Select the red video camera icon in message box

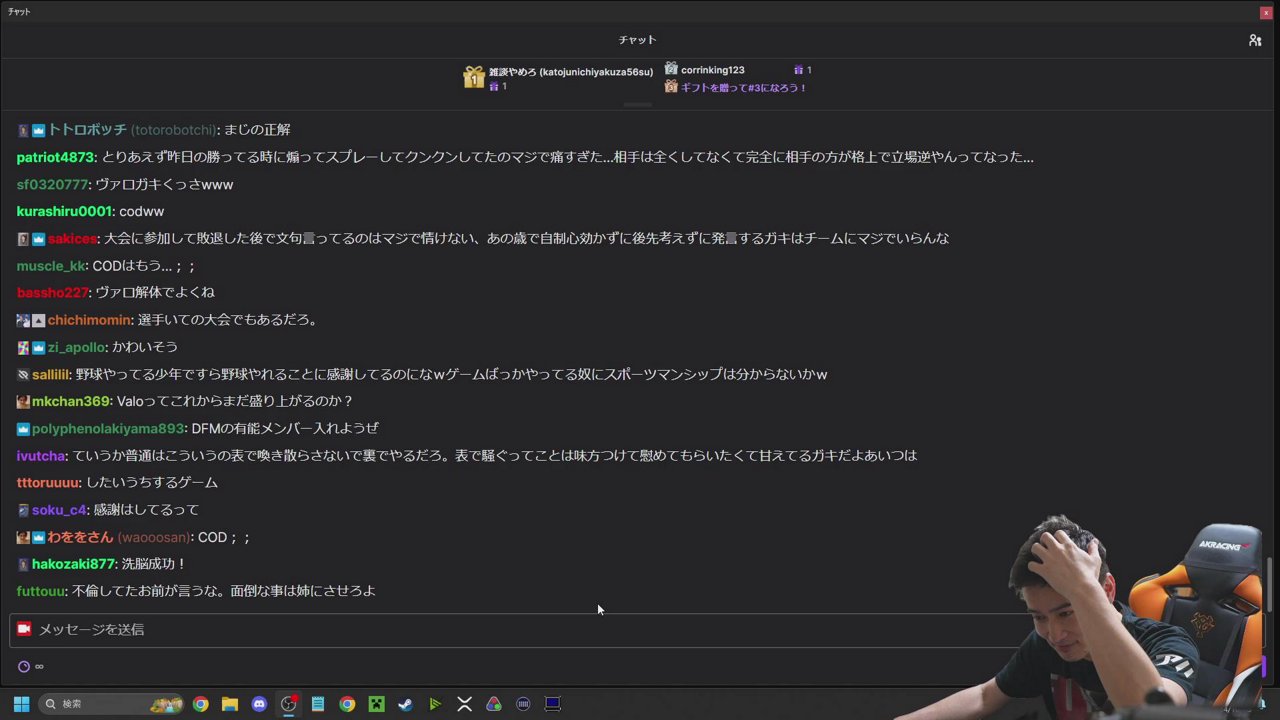[24, 629]
